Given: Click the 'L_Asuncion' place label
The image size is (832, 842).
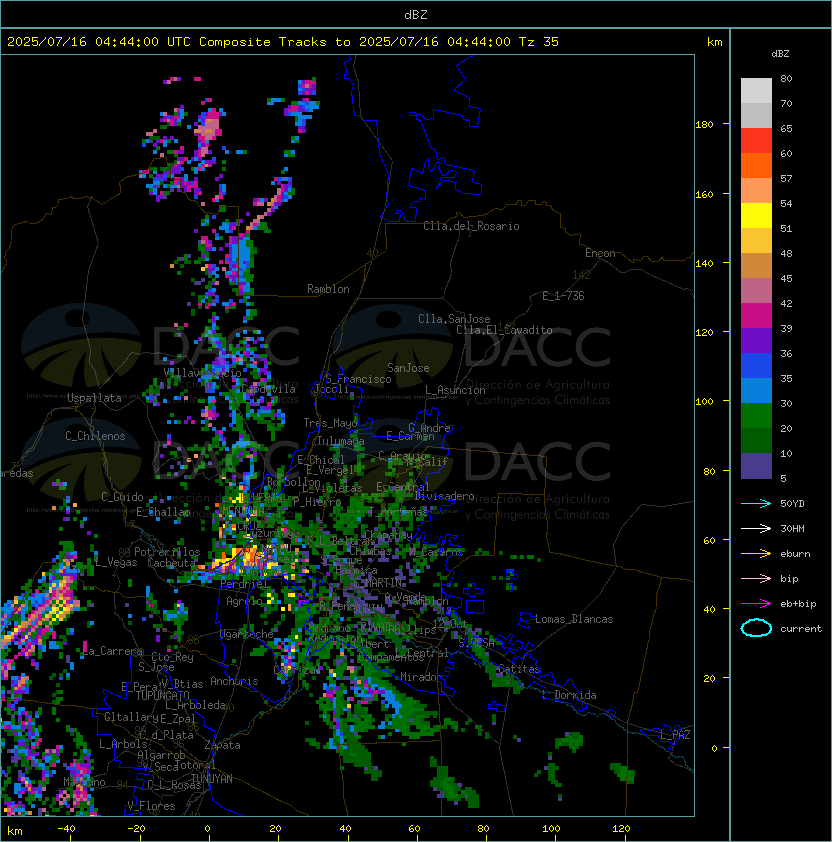Looking at the screenshot, I should 455,390.
